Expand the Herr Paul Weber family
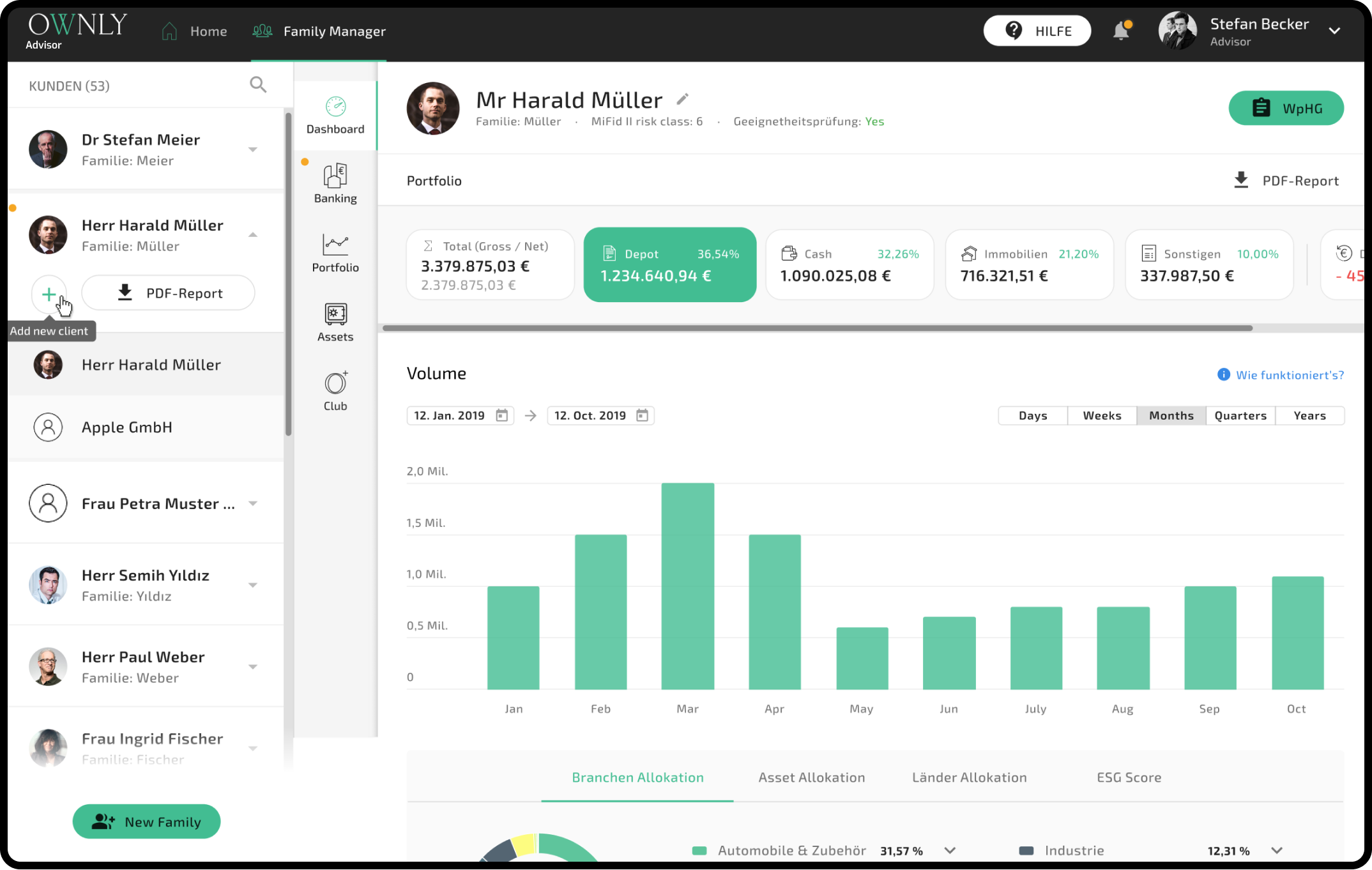Image resolution: width=1372 pixels, height=870 pixels. pos(253,667)
